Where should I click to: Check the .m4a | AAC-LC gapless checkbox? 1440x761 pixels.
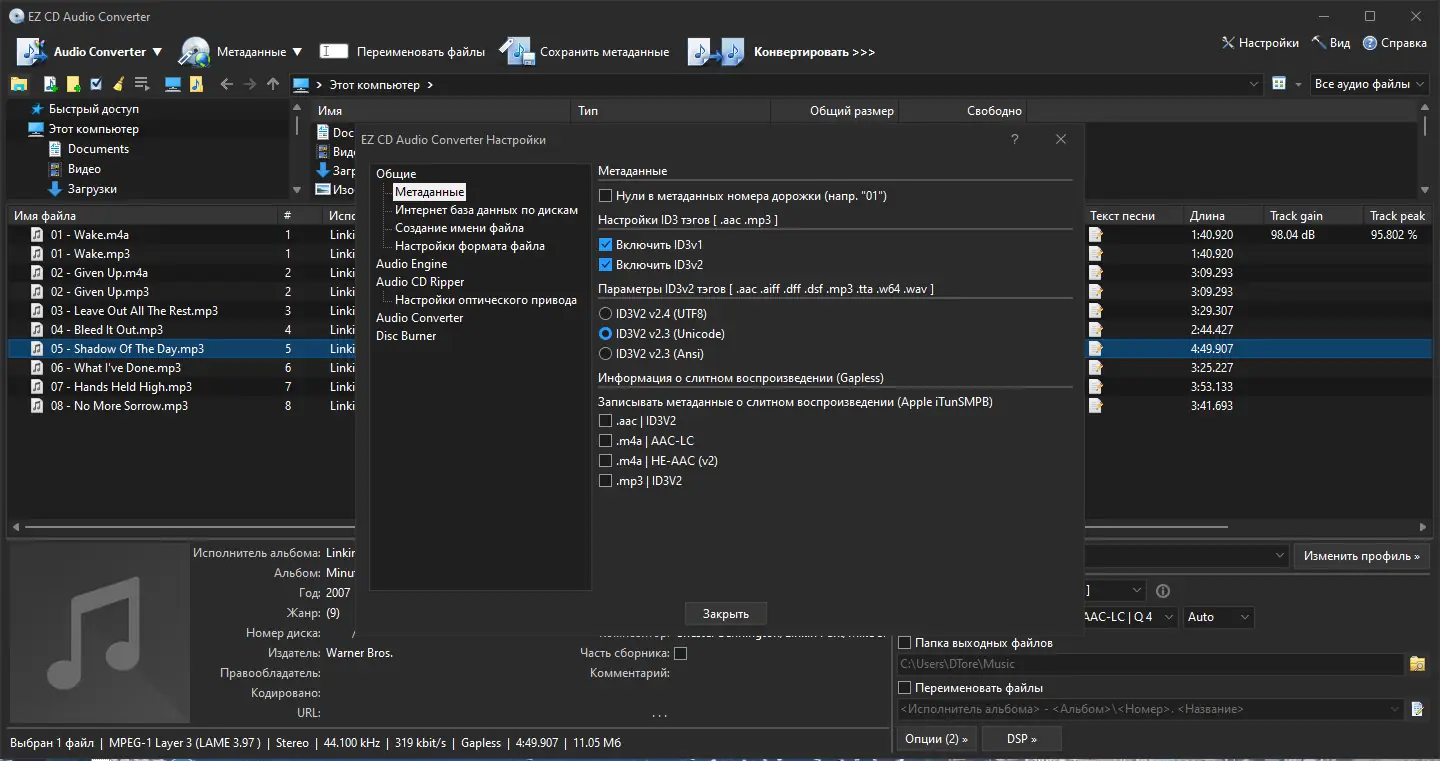[605, 441]
